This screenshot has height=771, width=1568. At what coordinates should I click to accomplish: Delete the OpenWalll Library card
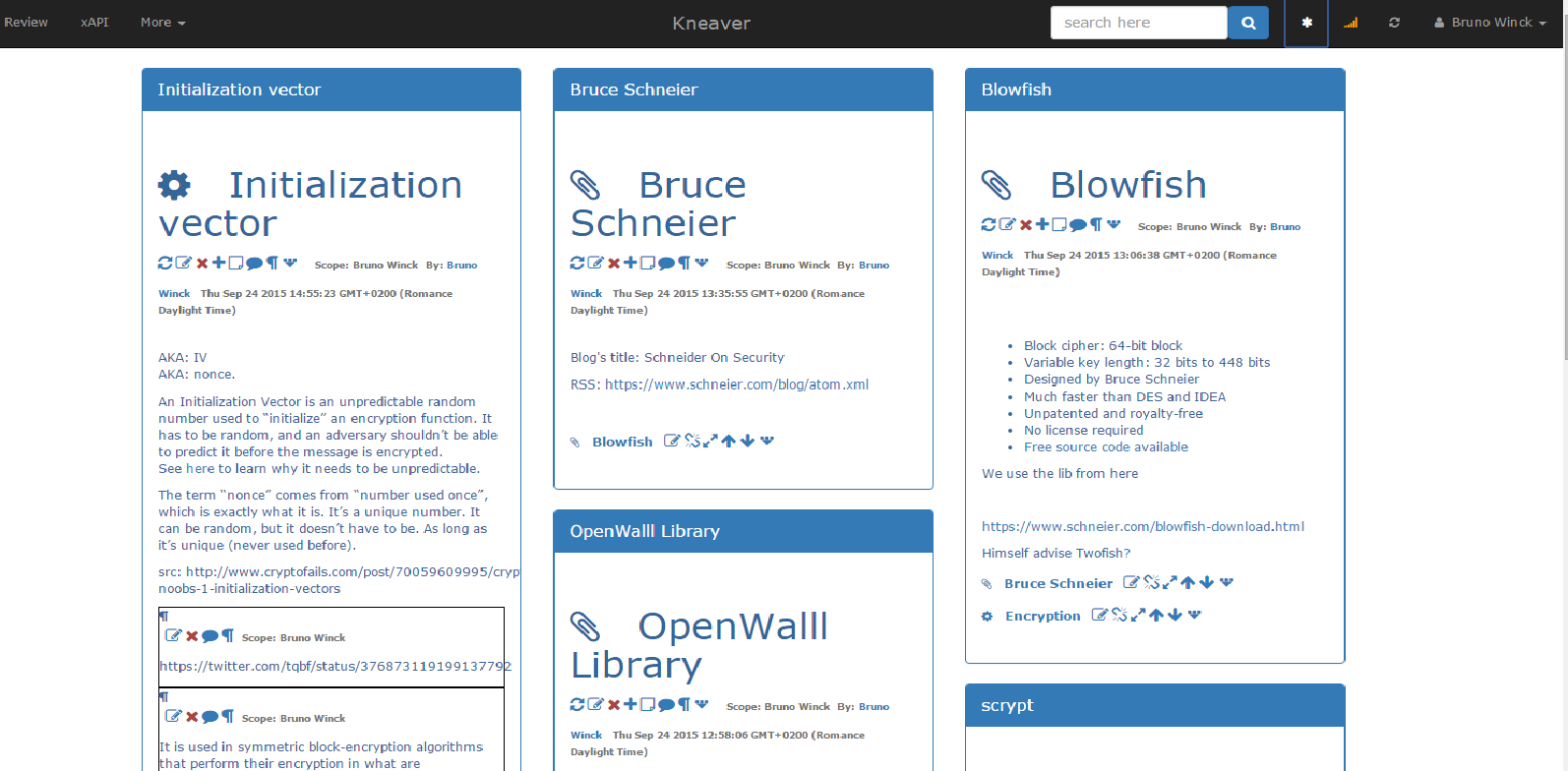[x=614, y=705]
